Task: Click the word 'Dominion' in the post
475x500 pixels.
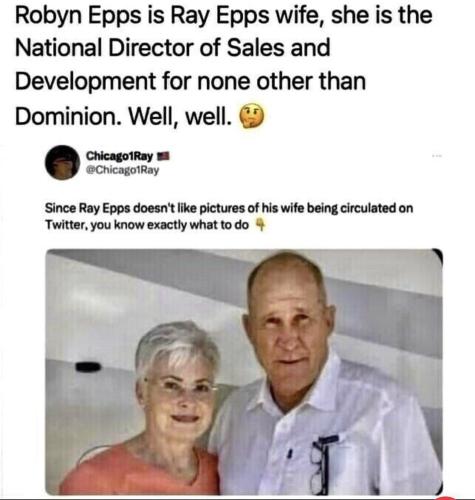Action: pos(65,117)
